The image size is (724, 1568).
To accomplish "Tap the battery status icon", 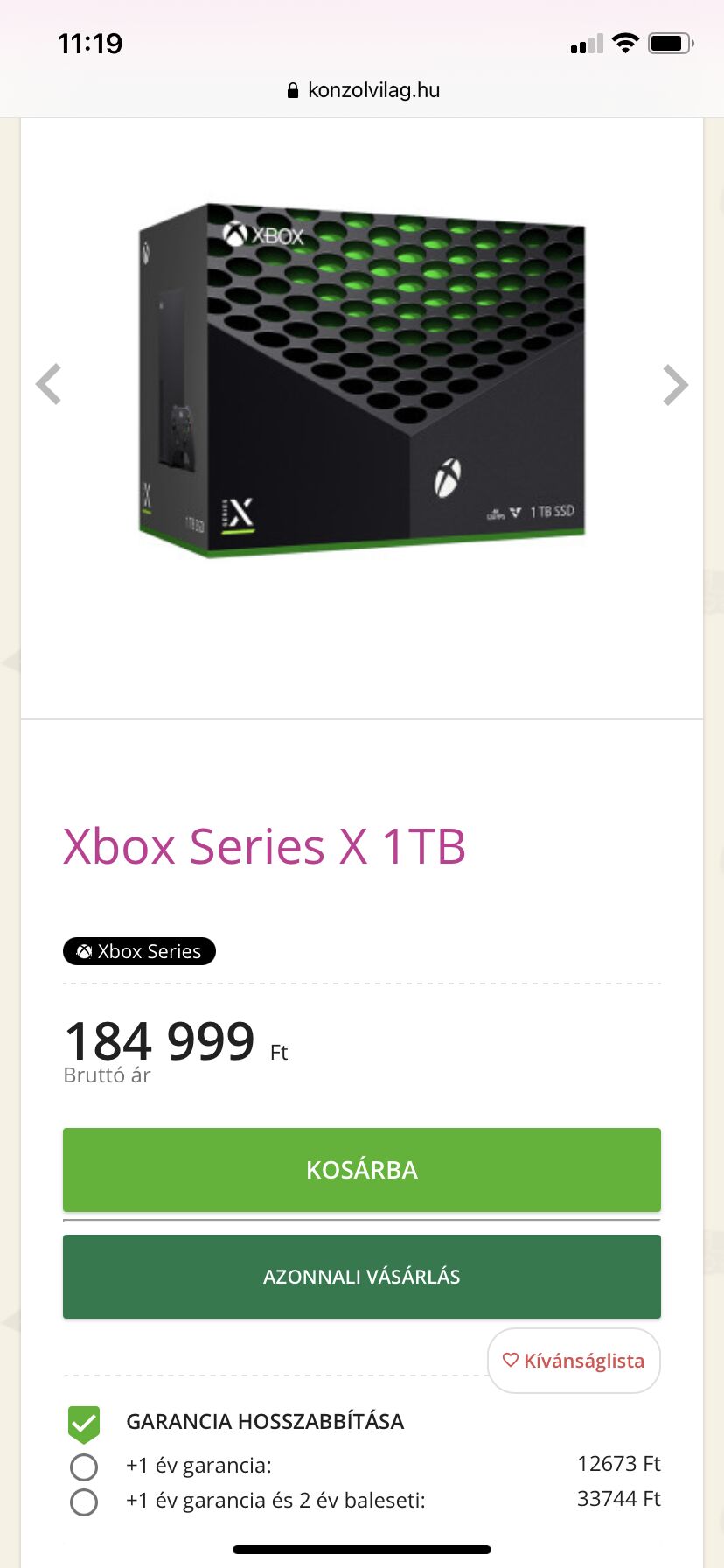I will point(670,43).
